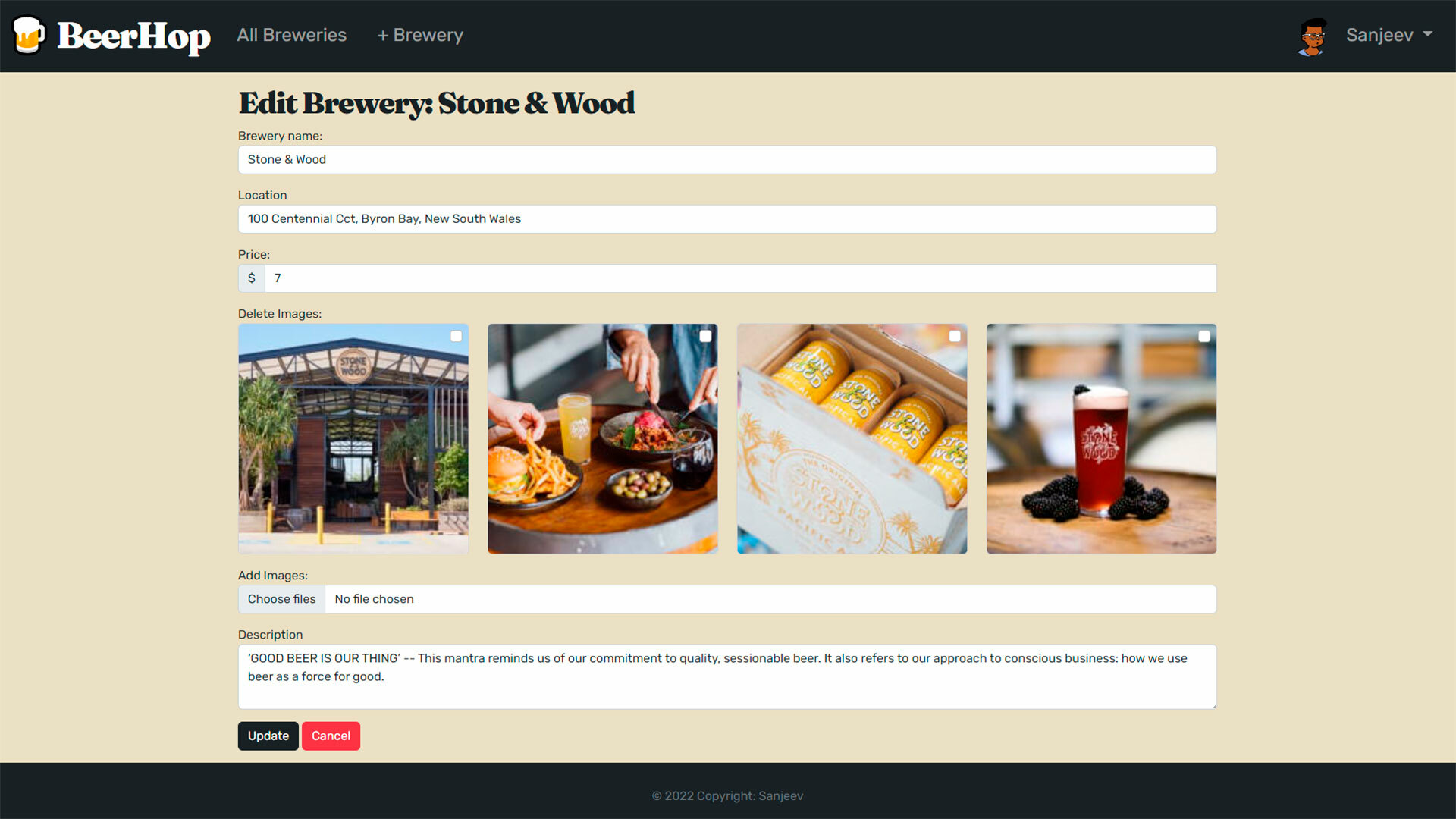Click the BeerHop logo icon
Image resolution: width=1456 pixels, height=819 pixels.
[29, 35]
